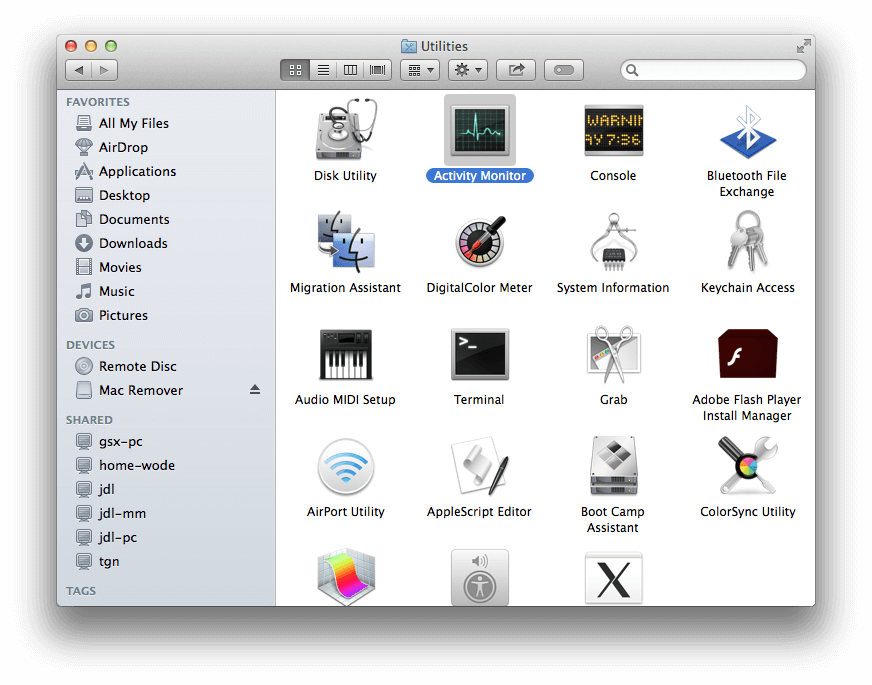Open the Audio MIDI Setup icon
This screenshot has height=685, width=872.
point(345,355)
